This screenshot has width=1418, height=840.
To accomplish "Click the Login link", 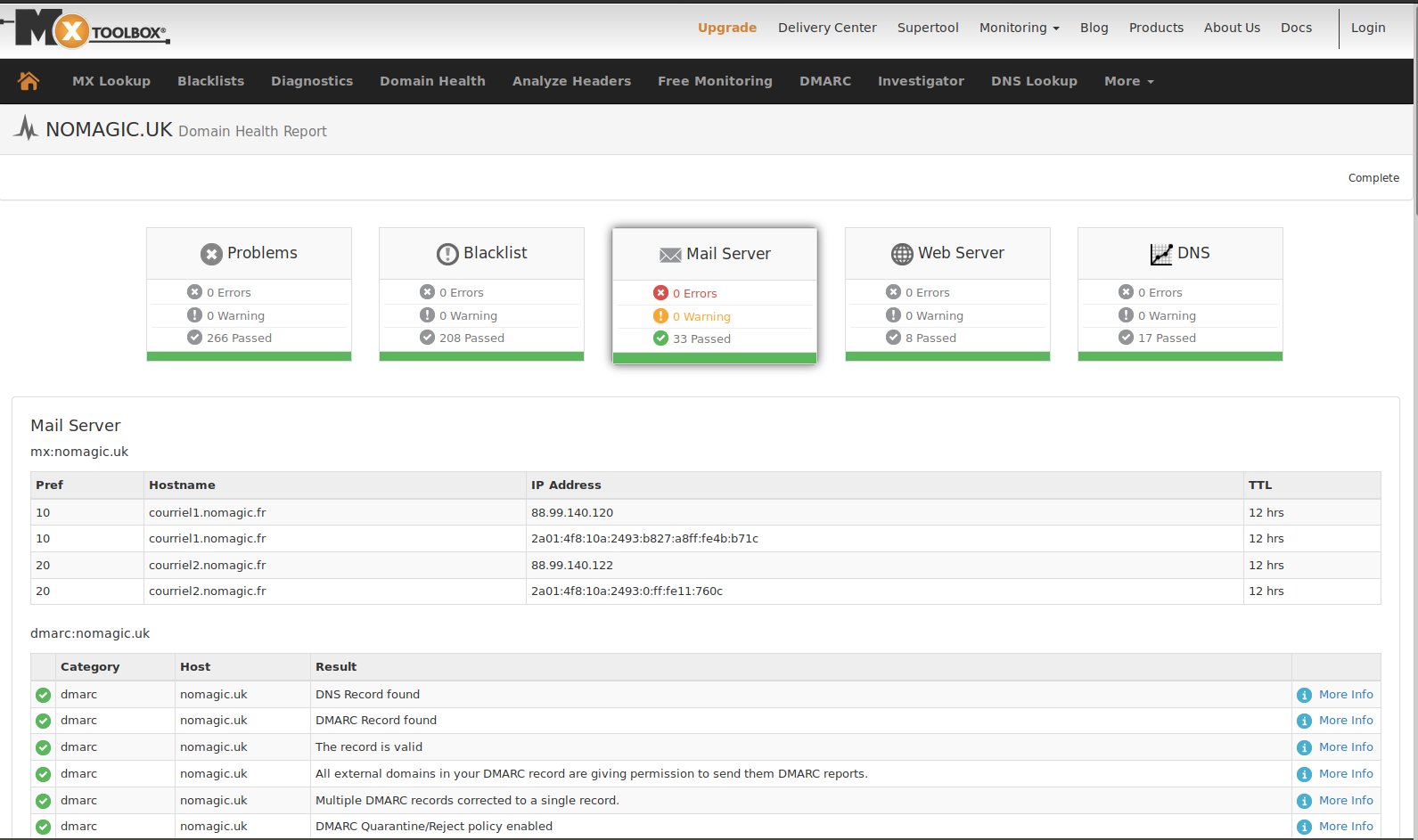I will point(1368,28).
